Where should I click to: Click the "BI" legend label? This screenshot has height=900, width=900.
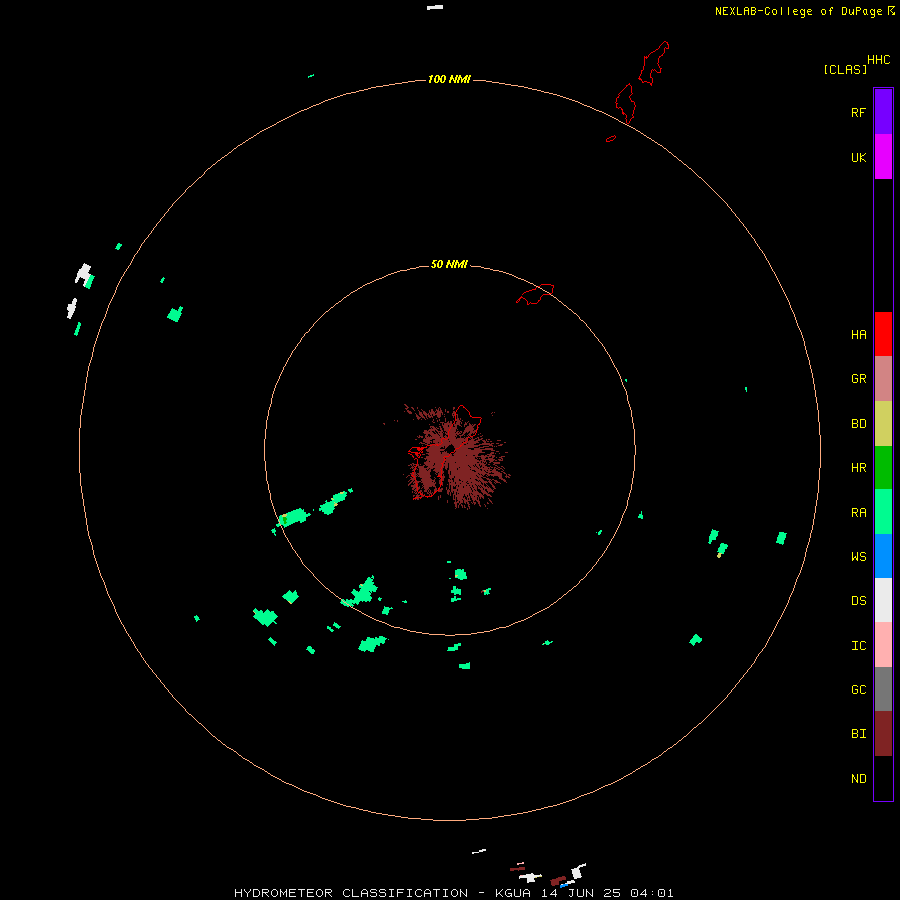click(859, 734)
